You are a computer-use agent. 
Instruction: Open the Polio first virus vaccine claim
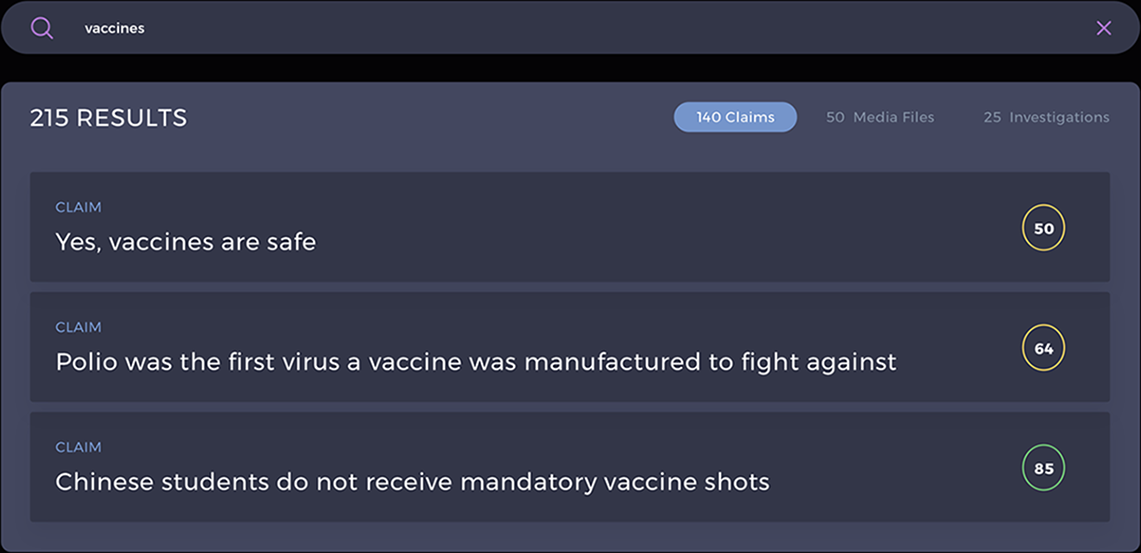point(570,347)
